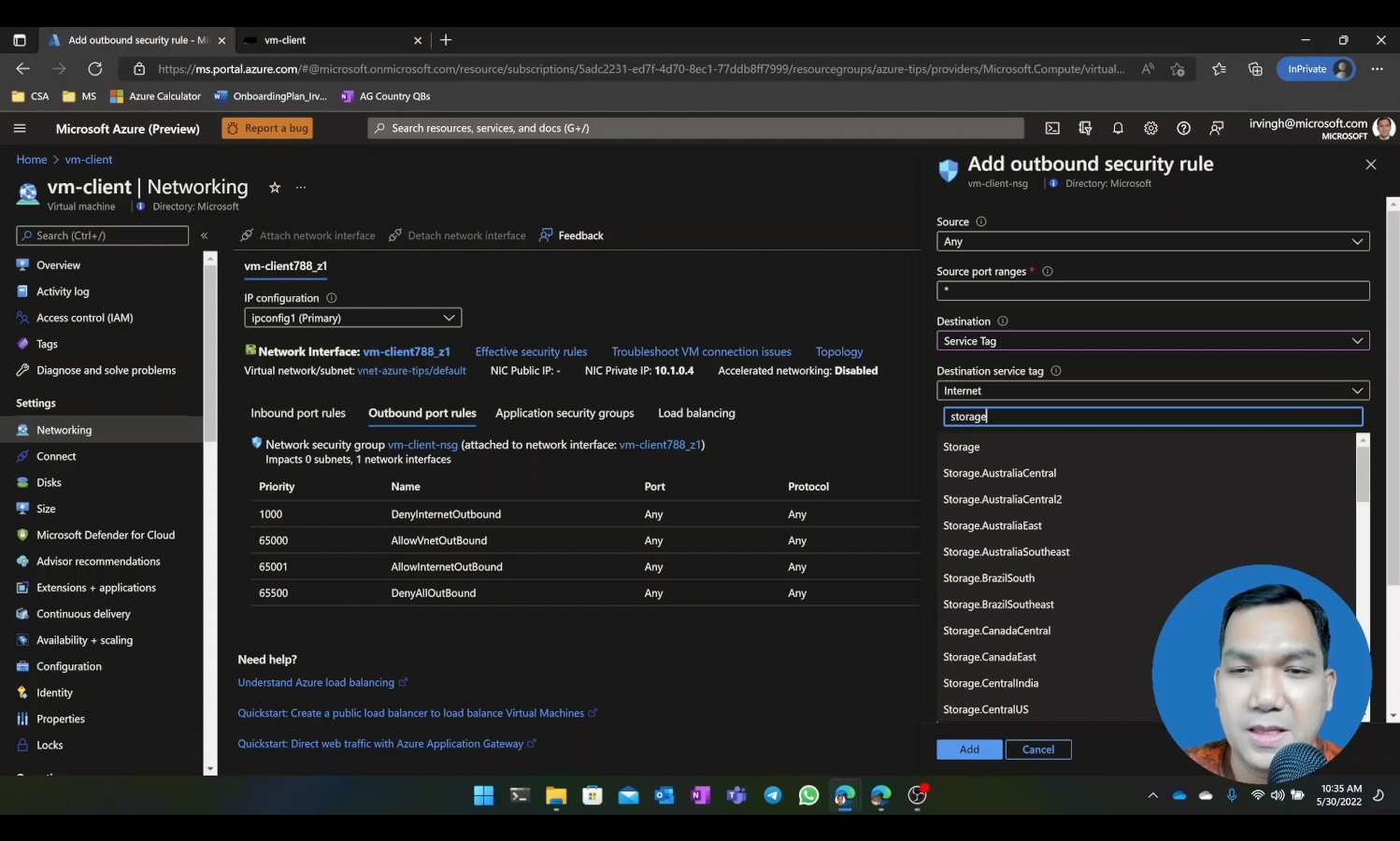Switch to Inbound port rules tab
The image size is (1400, 841).
pyautogui.click(x=298, y=413)
